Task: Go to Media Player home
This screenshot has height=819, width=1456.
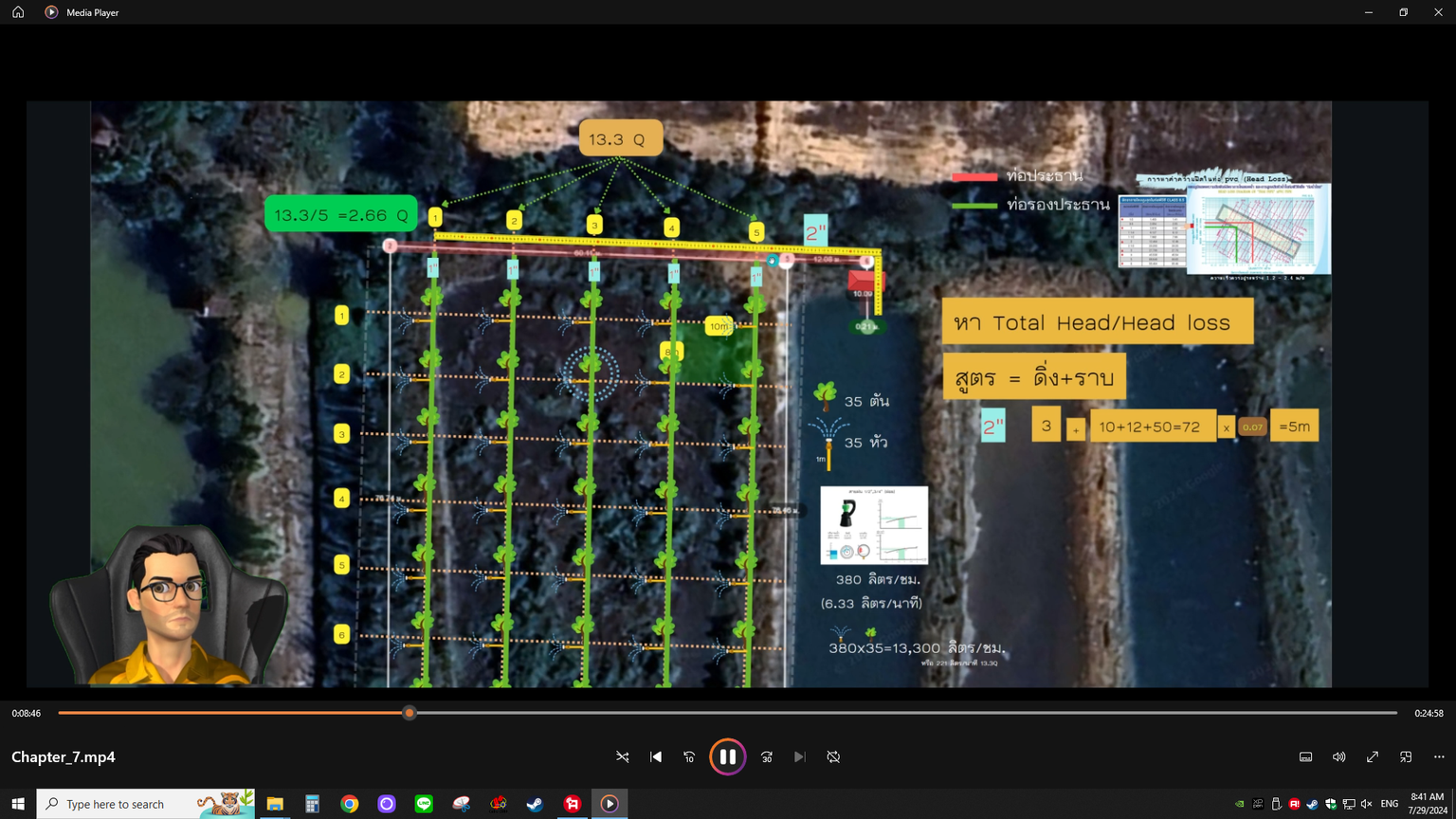Action: coord(18,12)
